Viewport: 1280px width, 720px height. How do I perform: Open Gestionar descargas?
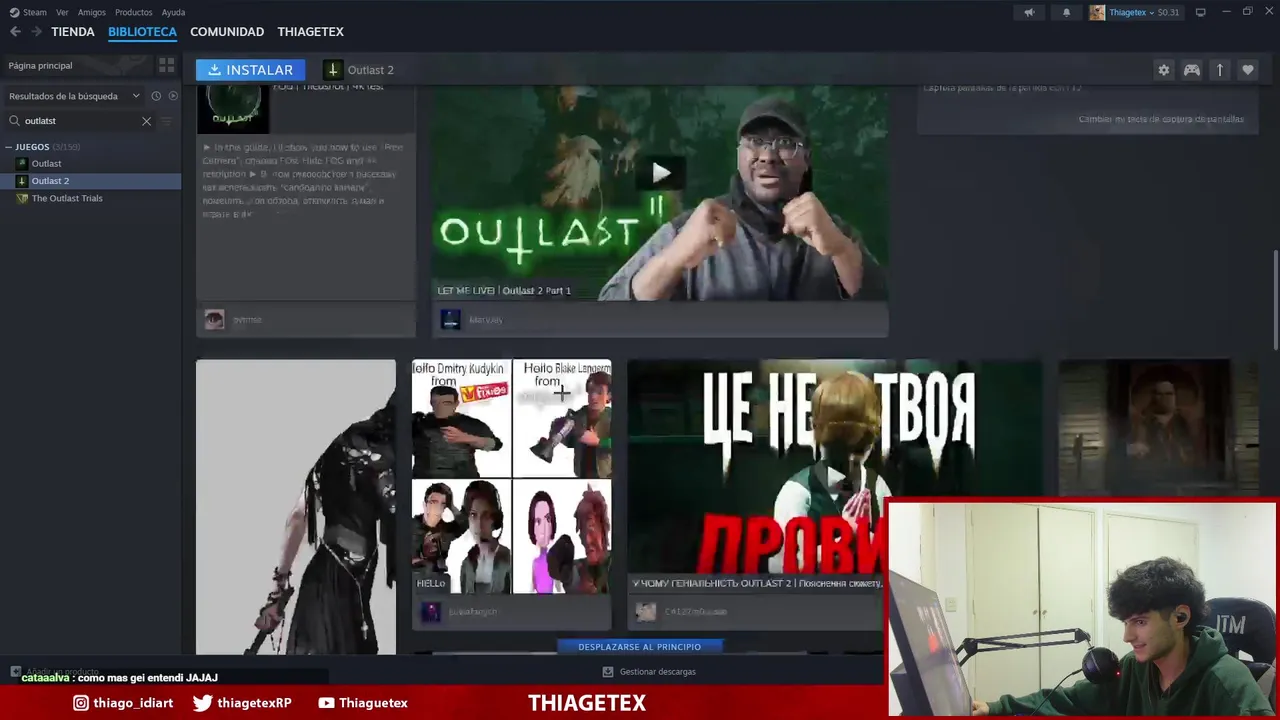tap(650, 672)
